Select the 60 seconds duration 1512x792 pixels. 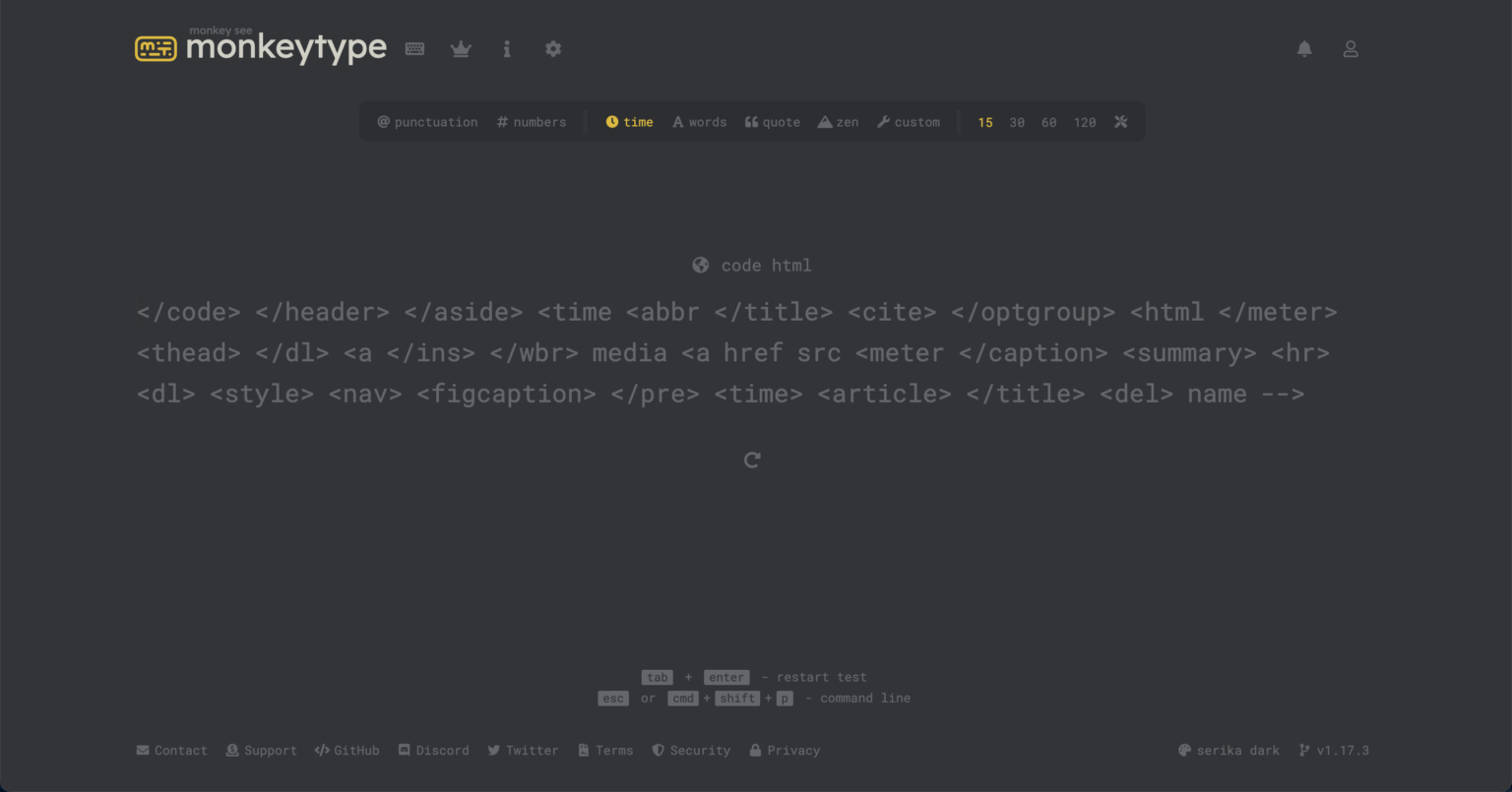[1049, 122]
